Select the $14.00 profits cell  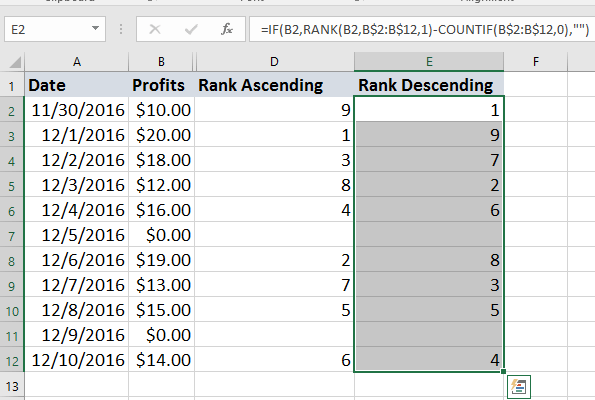pyautogui.click(x=162, y=360)
